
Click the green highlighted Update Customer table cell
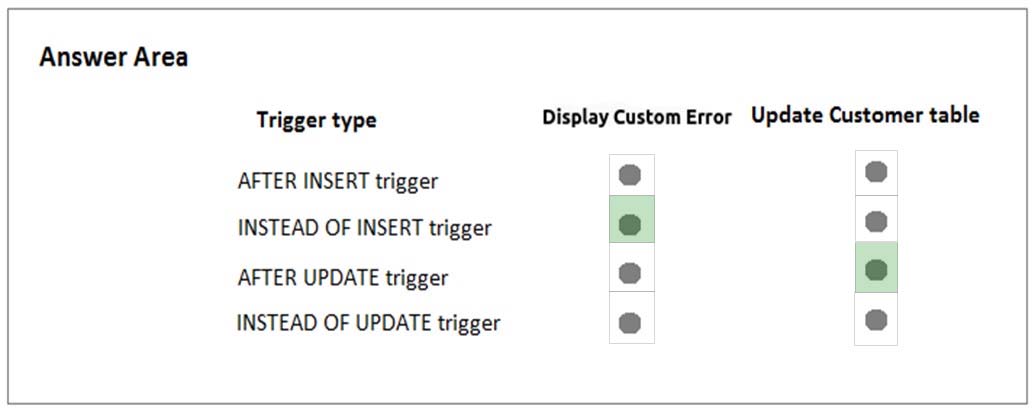[876, 267]
